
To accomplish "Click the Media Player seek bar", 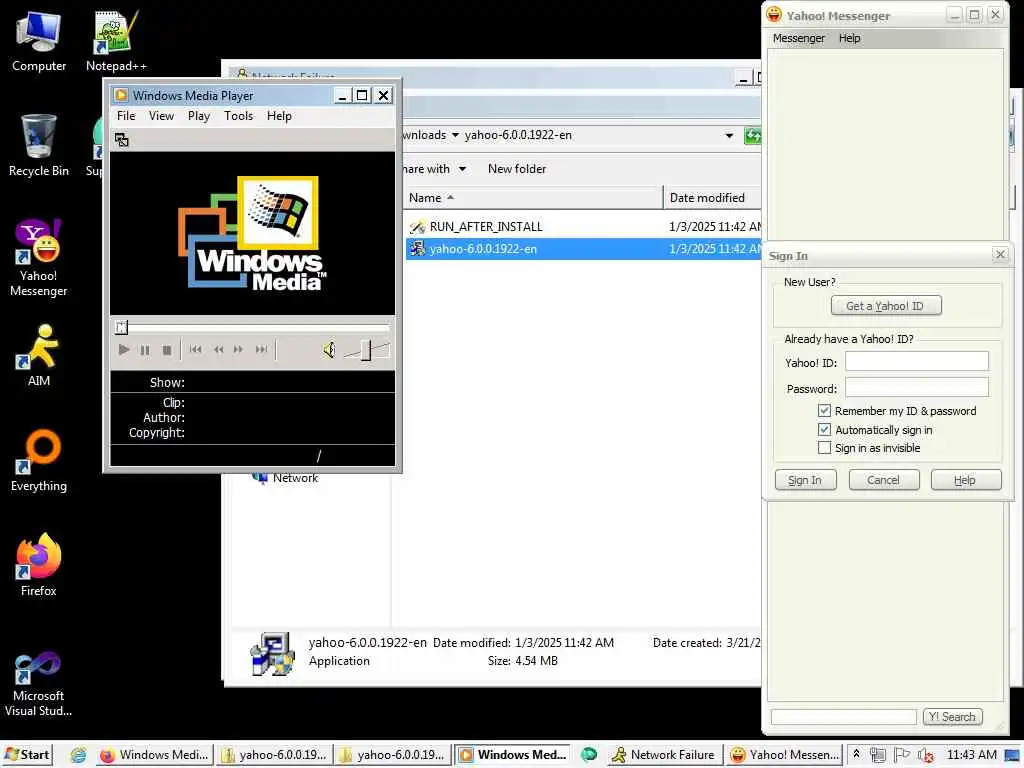I will (x=253, y=327).
